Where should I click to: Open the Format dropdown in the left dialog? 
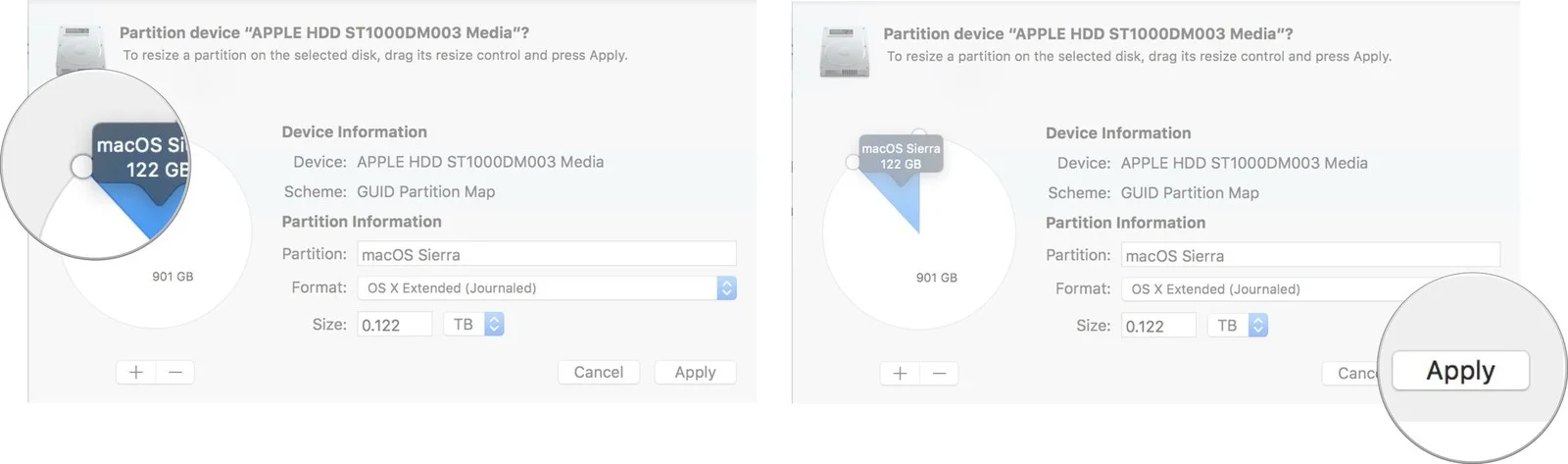[546, 288]
